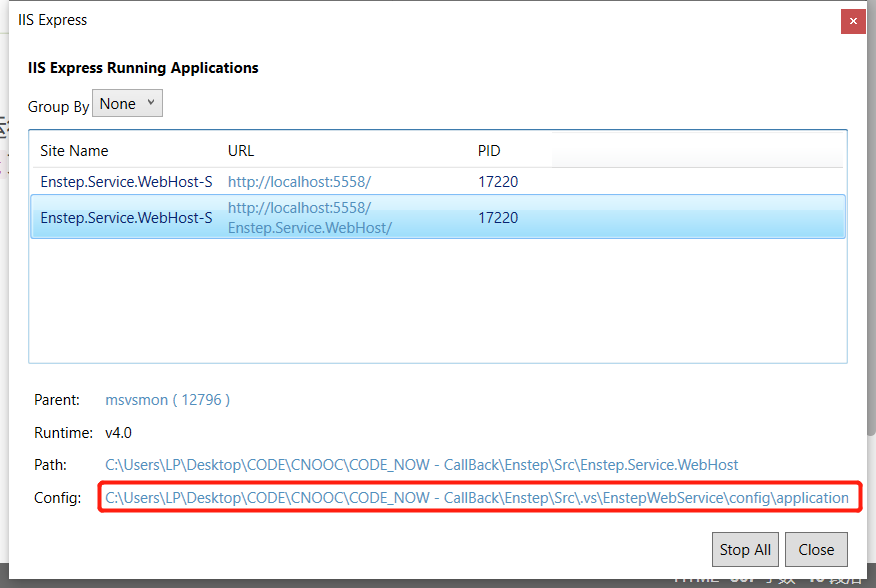Image resolution: width=876 pixels, height=588 pixels.
Task: Click the IIS Express Running Applications heading
Action: click(143, 68)
